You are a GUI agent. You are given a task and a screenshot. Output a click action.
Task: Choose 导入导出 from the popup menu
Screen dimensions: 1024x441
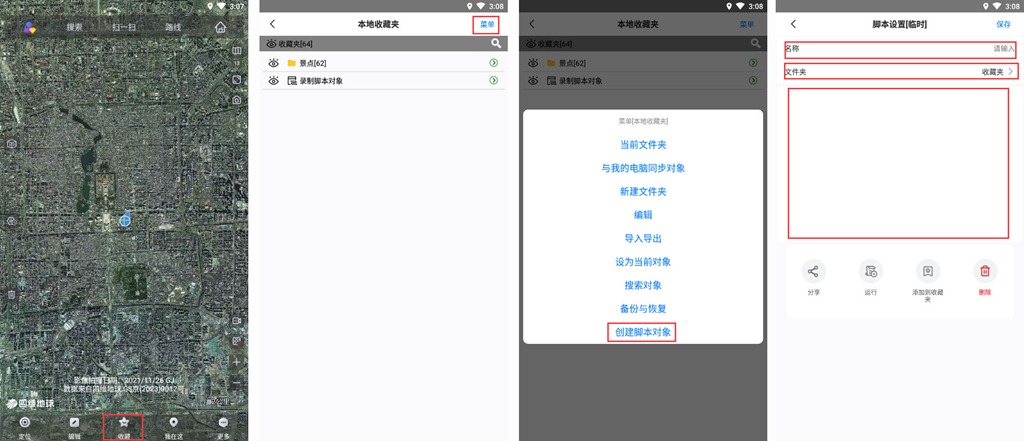click(643, 238)
